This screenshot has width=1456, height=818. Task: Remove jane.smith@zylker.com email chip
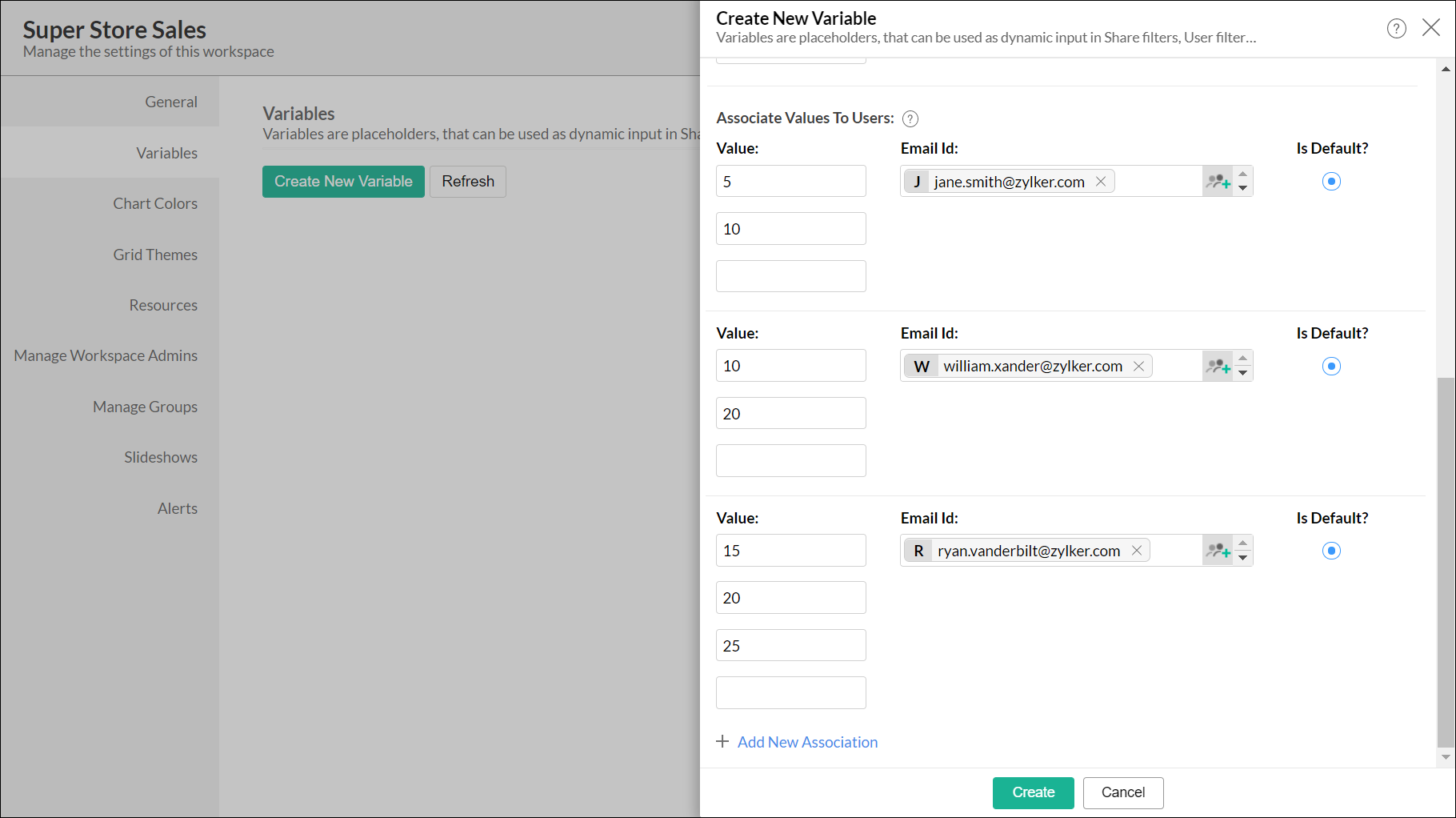point(1101,182)
